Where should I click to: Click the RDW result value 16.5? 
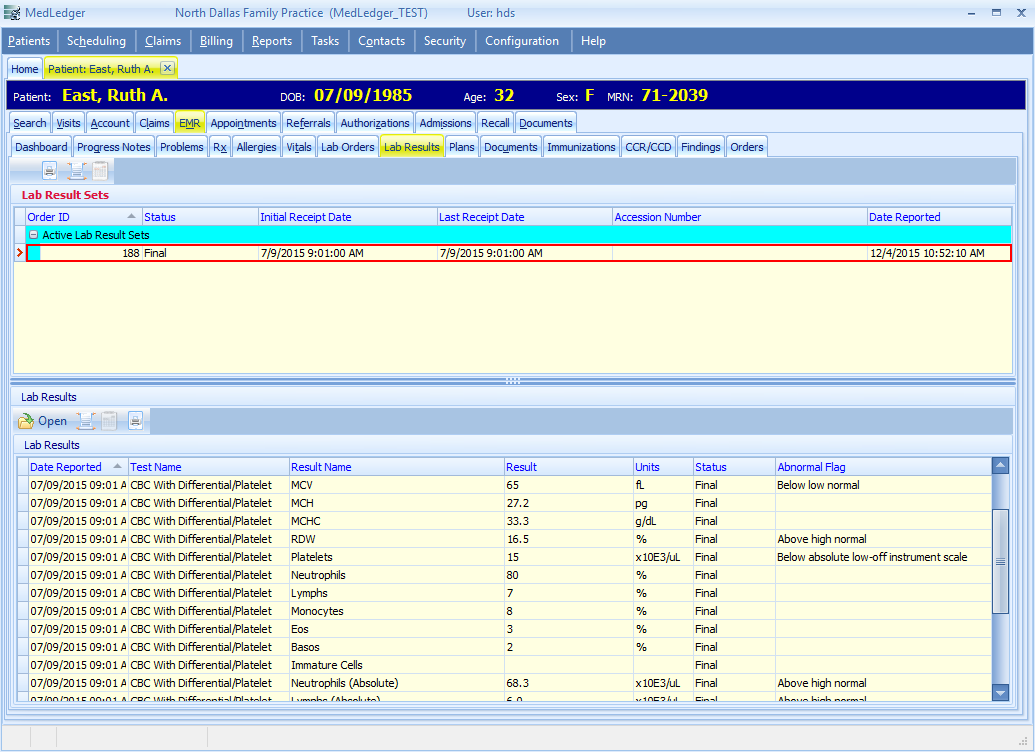point(518,539)
